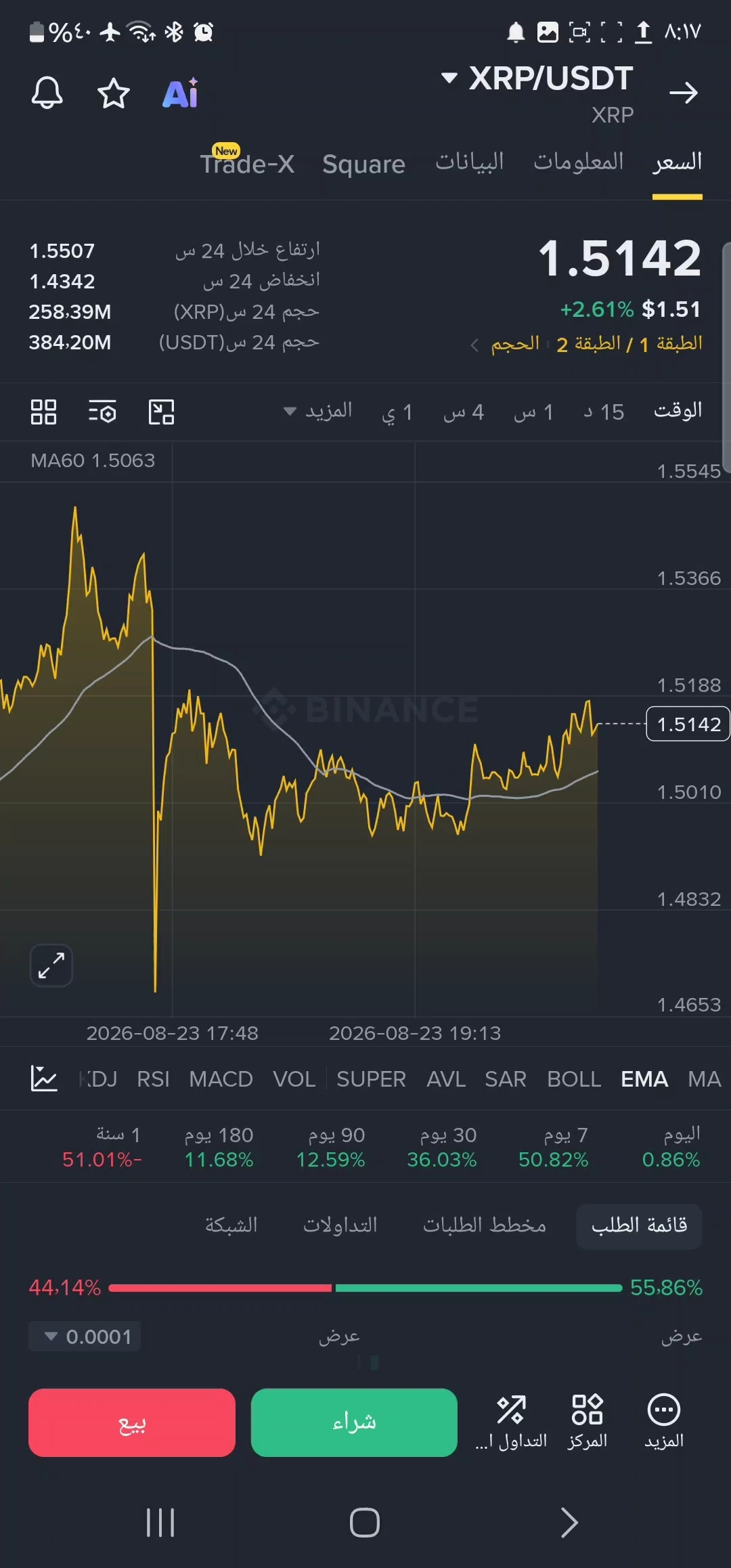731x1568 pixels.
Task: Tap the 258.39M XRP volume value
Action: pyautogui.click(x=70, y=312)
